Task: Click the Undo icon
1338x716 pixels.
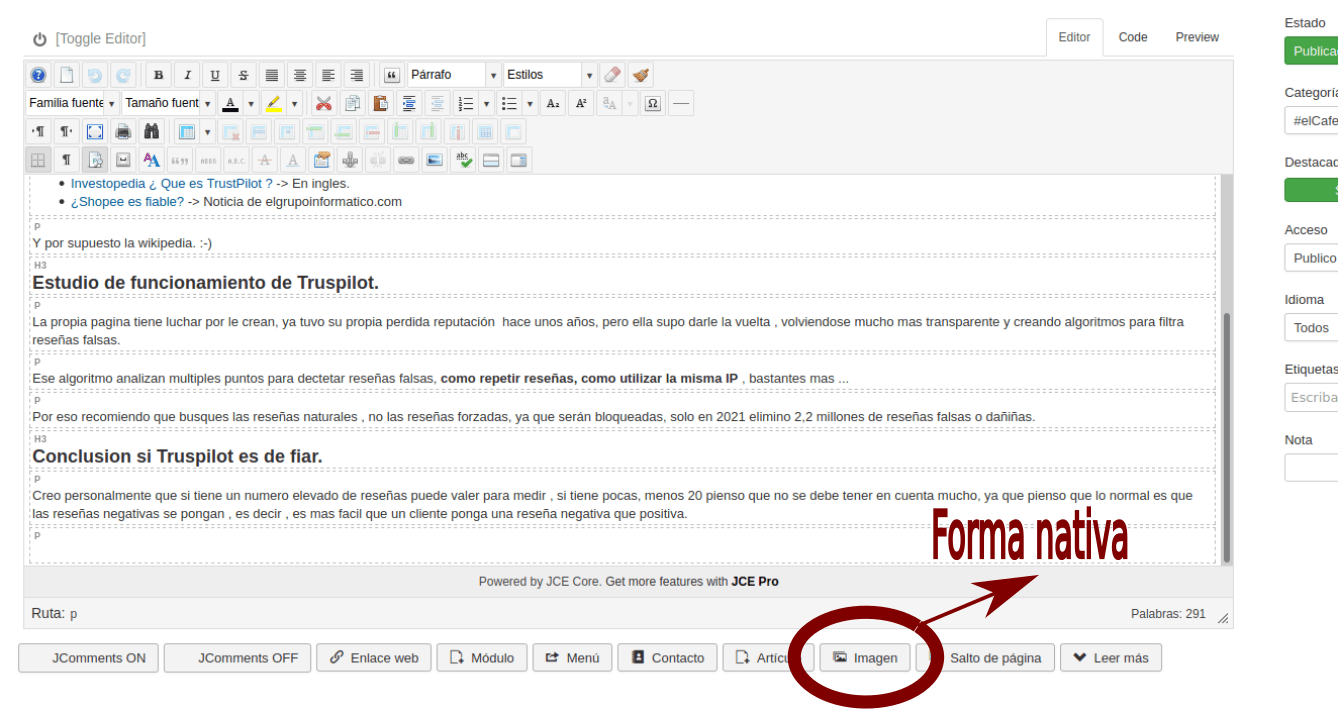Action: 94,75
